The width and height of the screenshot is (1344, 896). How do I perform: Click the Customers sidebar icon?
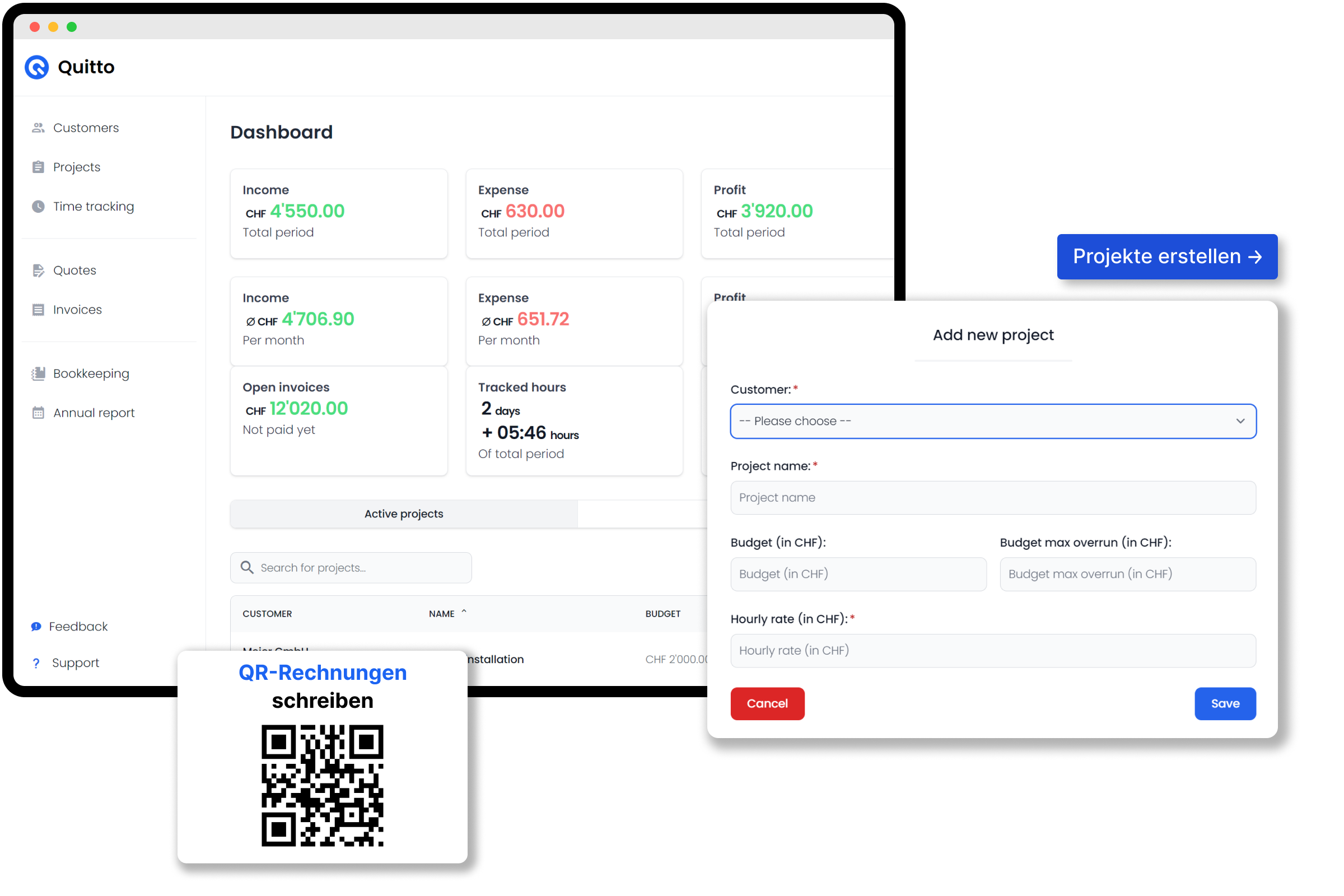click(39, 127)
